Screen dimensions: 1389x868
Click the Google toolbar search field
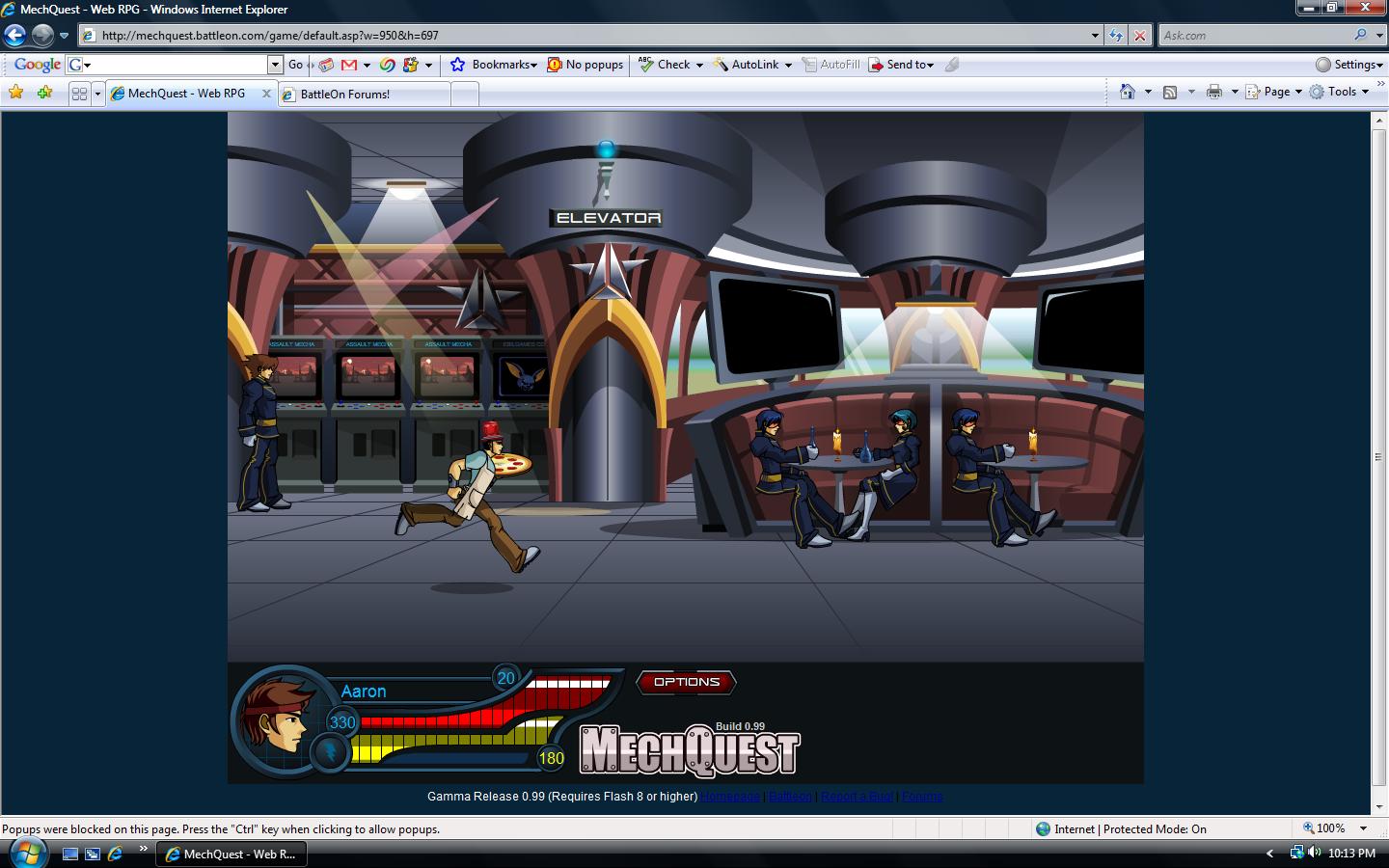click(174, 65)
